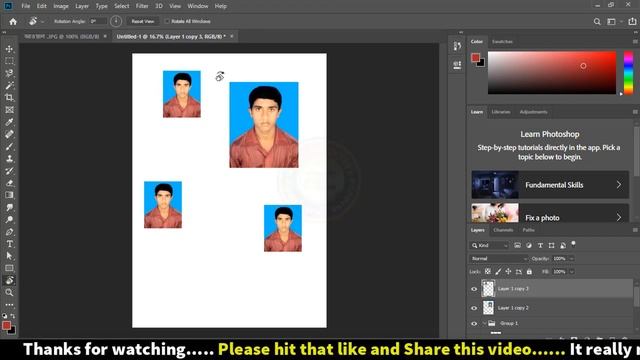Toggle prevent artboard auto-nesting lock
640x360 pixels.
519,271
